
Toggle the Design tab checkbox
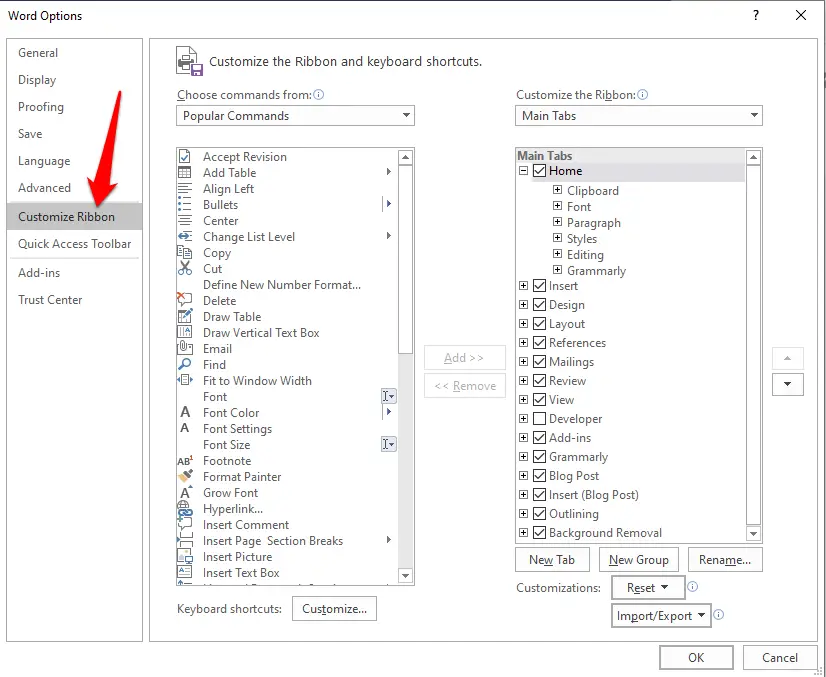coord(539,305)
